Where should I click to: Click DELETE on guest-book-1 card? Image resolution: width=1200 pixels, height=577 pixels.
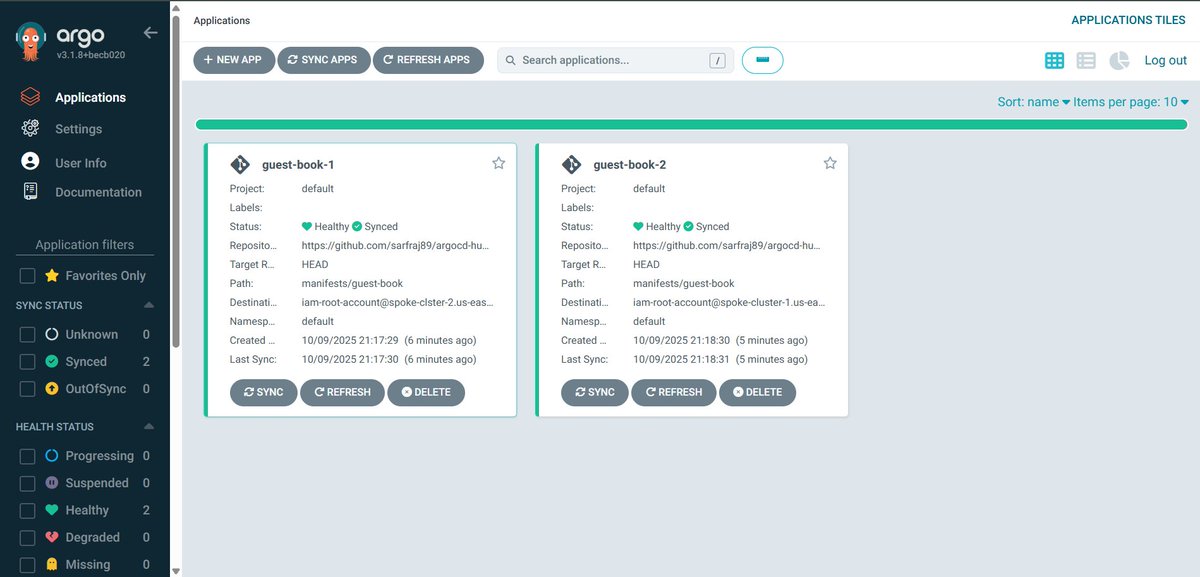tap(426, 392)
